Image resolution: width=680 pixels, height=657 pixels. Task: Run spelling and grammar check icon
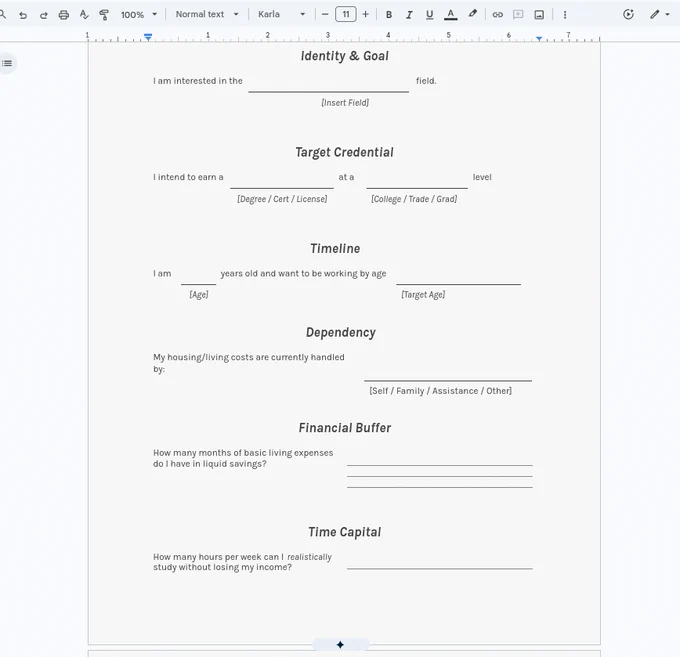coord(84,15)
